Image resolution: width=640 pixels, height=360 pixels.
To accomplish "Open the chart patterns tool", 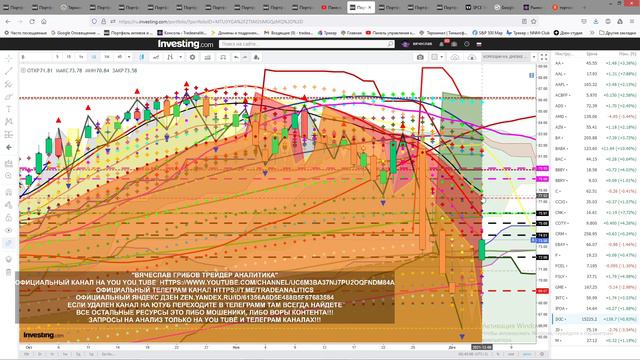I will (9, 122).
